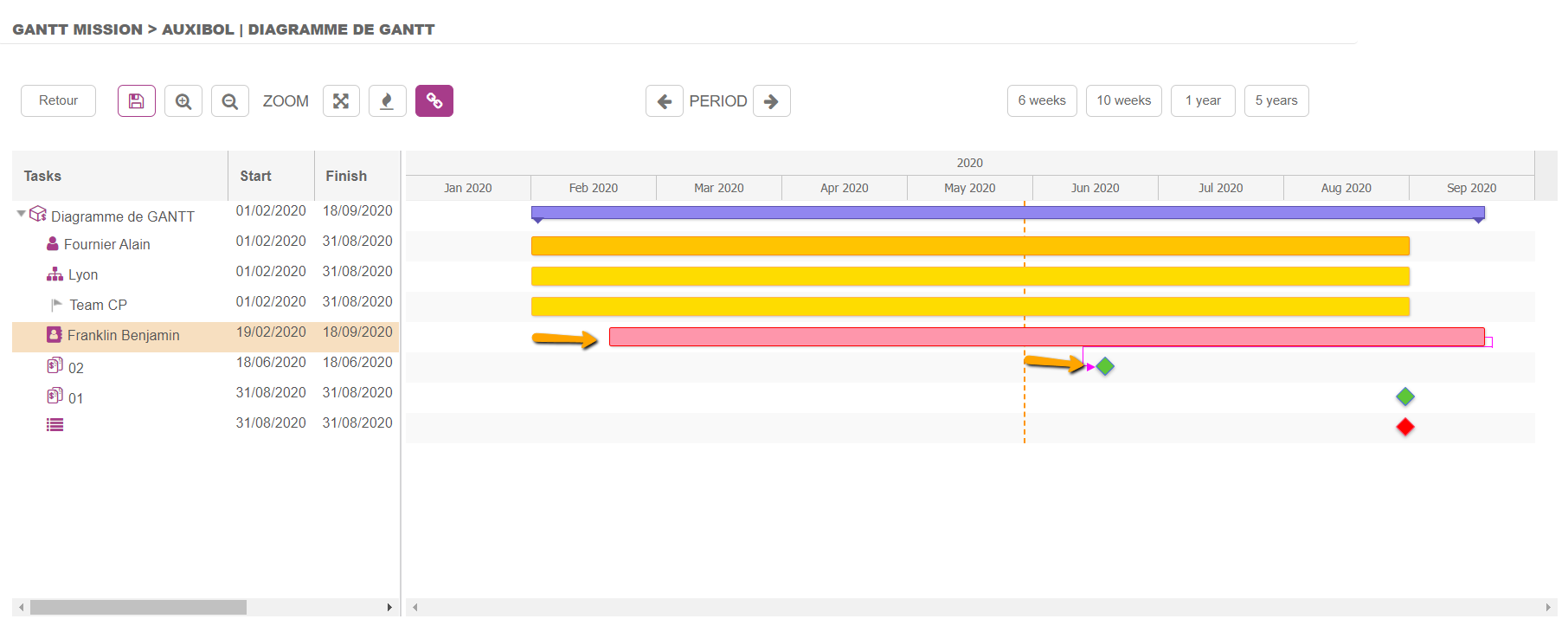Select the Franklin Benjamin task row
The width and height of the screenshot is (1568, 619).
[x=124, y=336]
